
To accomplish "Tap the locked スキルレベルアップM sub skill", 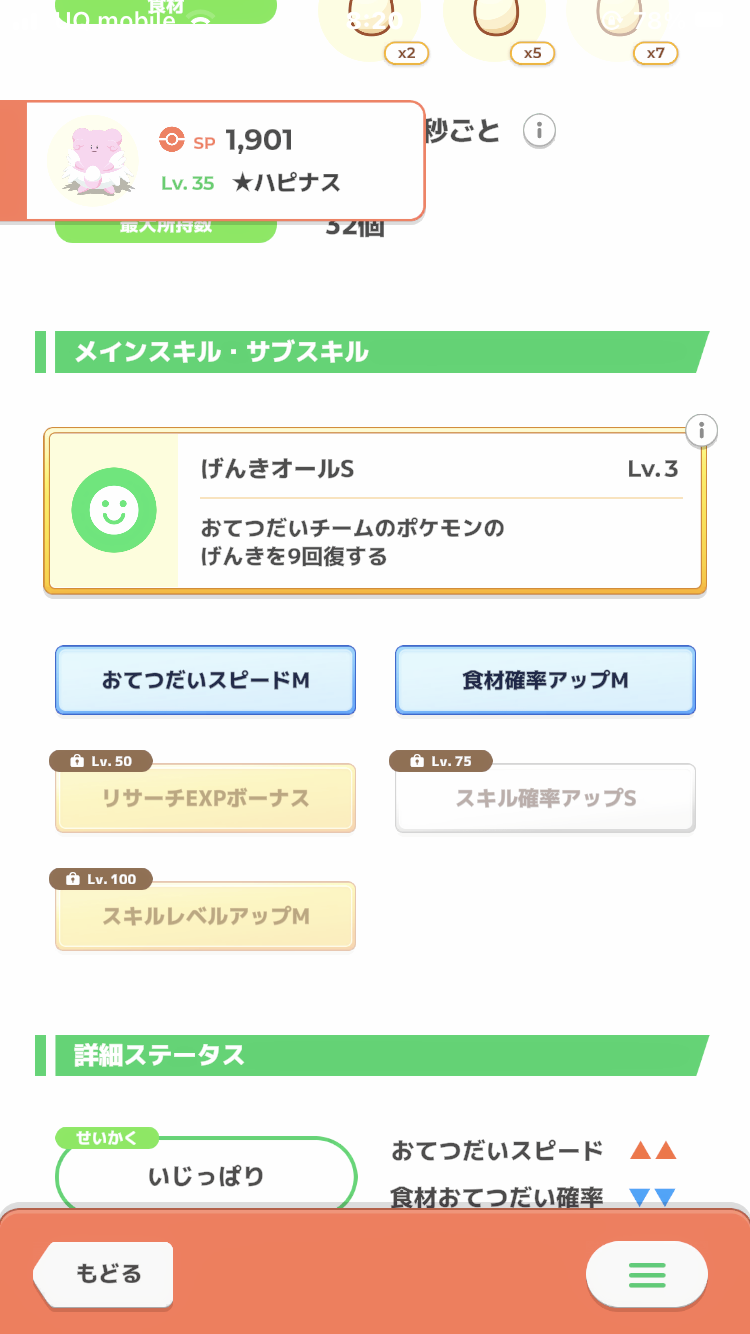I will 205,917.
